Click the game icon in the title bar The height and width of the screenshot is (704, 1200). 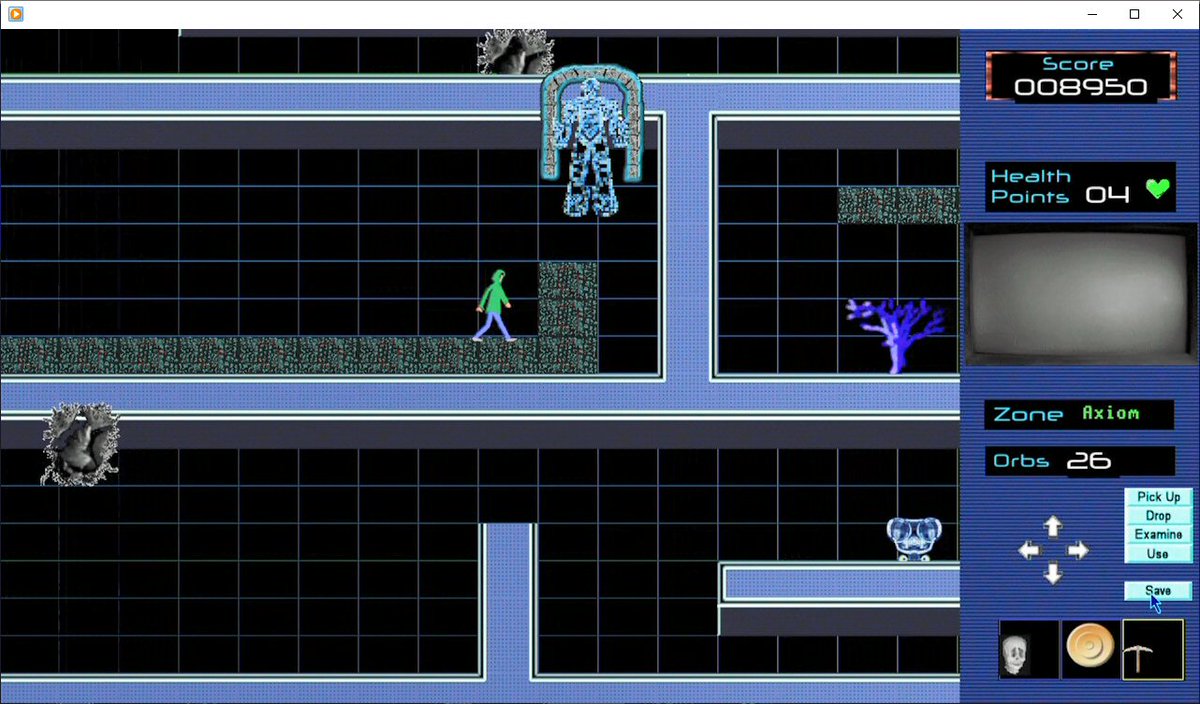14,14
